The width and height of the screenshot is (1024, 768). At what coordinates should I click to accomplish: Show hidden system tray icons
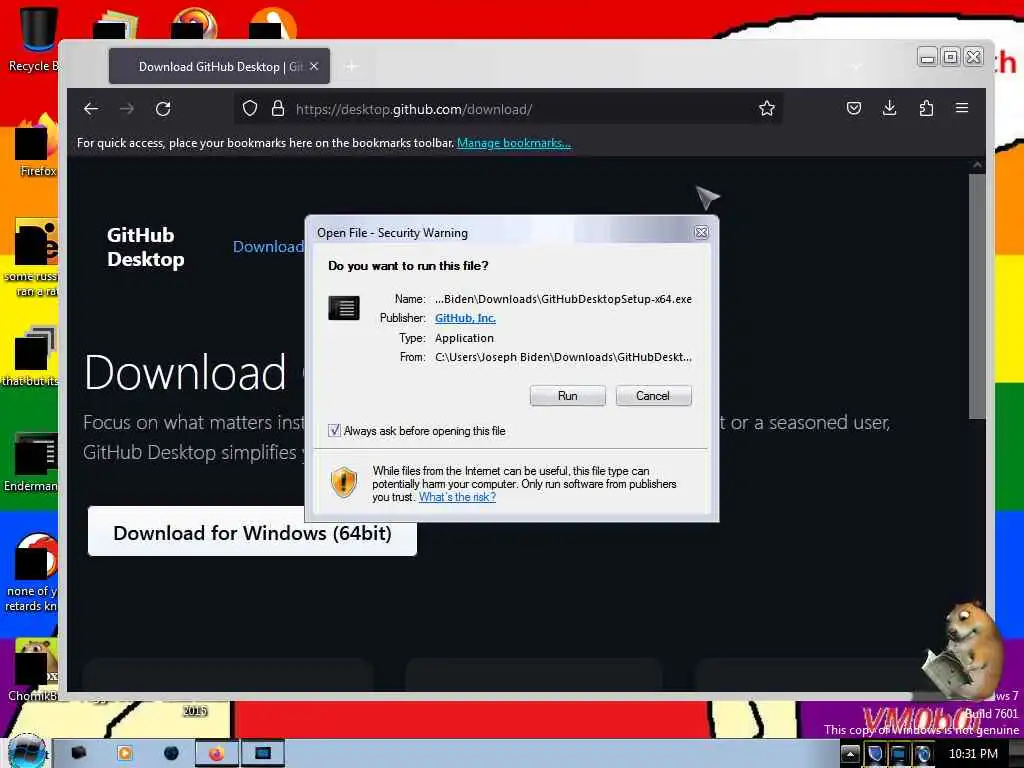pos(850,754)
